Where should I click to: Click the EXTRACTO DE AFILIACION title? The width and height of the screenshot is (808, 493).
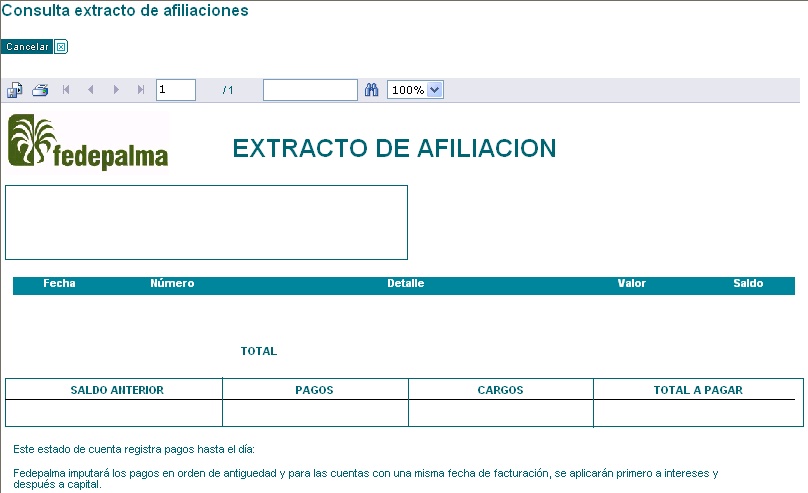394,148
